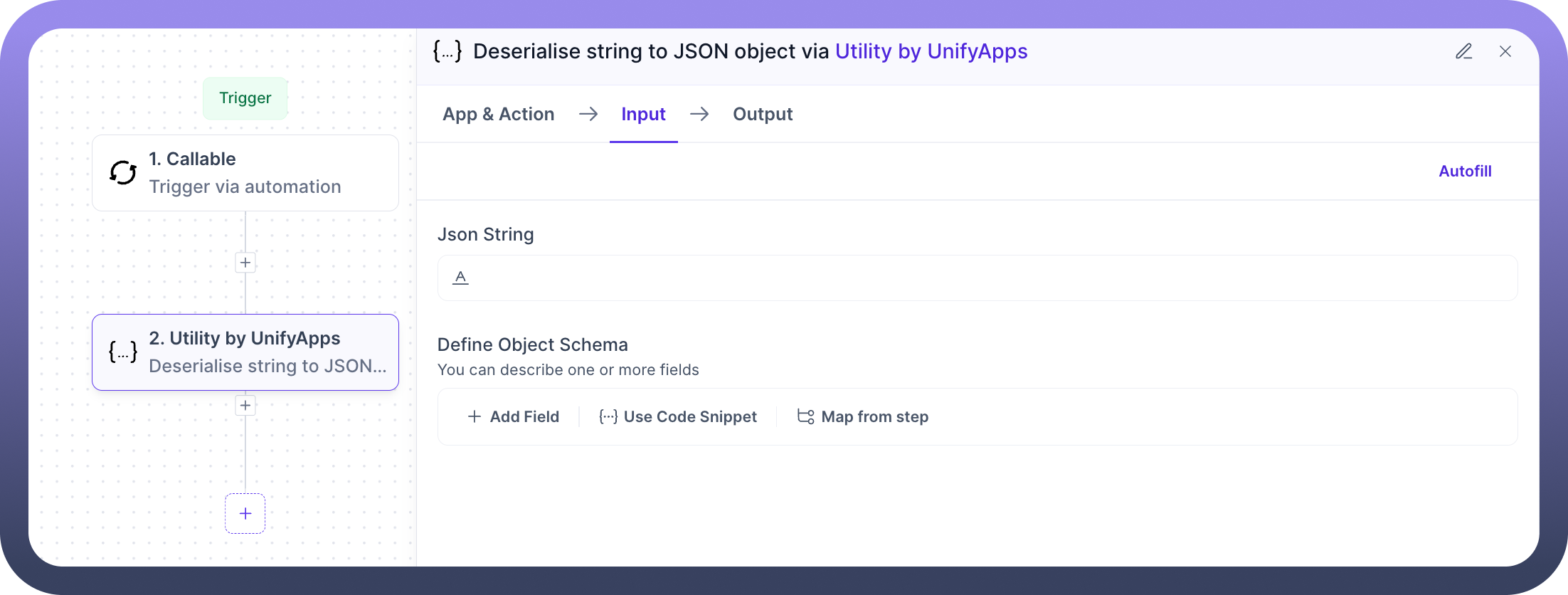This screenshot has width=1568, height=595.
Task: Close the step configuration panel
Action: (1505, 51)
